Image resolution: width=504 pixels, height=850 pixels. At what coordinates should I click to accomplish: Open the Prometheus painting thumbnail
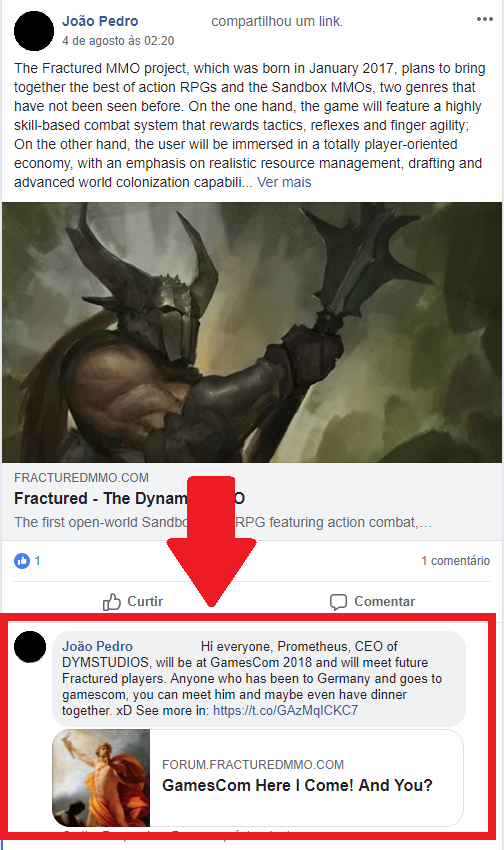101,778
